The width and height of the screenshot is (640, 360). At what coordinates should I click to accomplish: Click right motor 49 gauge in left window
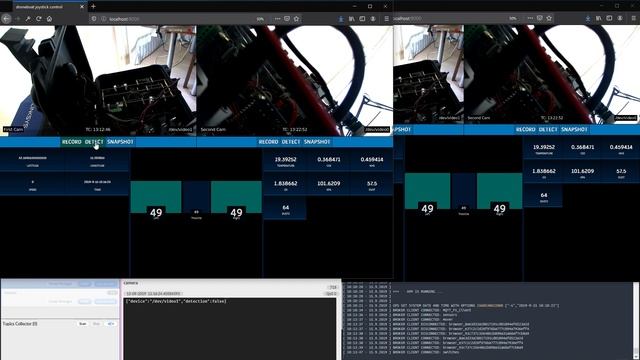point(236,197)
